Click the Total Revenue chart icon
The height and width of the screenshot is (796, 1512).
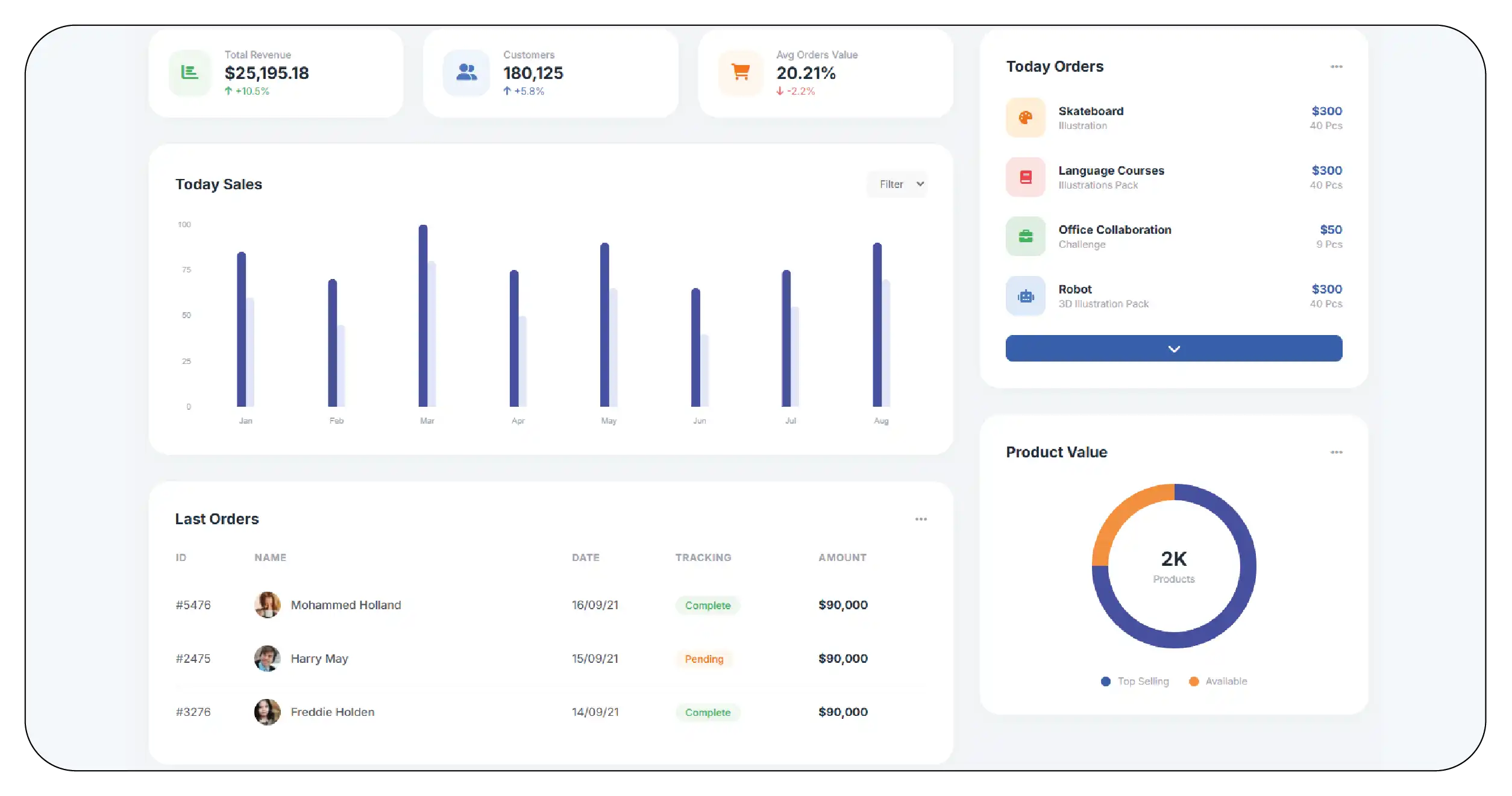click(190, 73)
